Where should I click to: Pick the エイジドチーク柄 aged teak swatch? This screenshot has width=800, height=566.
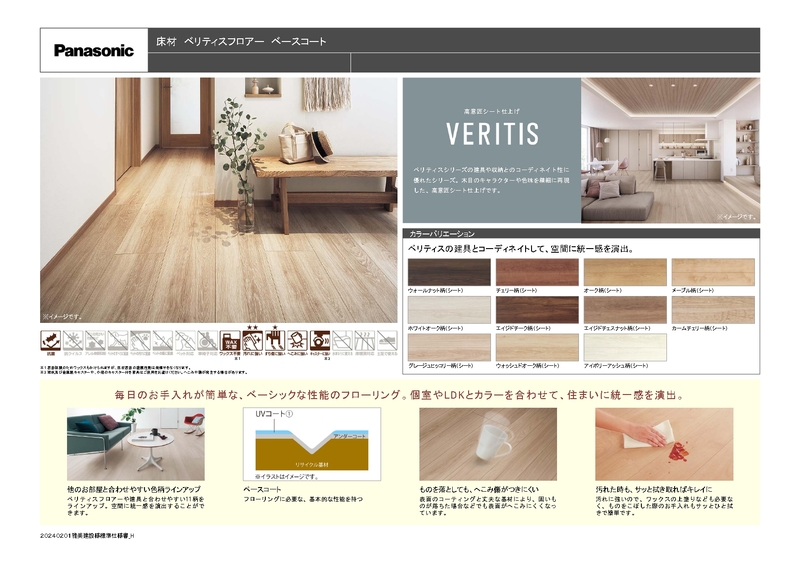(537, 310)
